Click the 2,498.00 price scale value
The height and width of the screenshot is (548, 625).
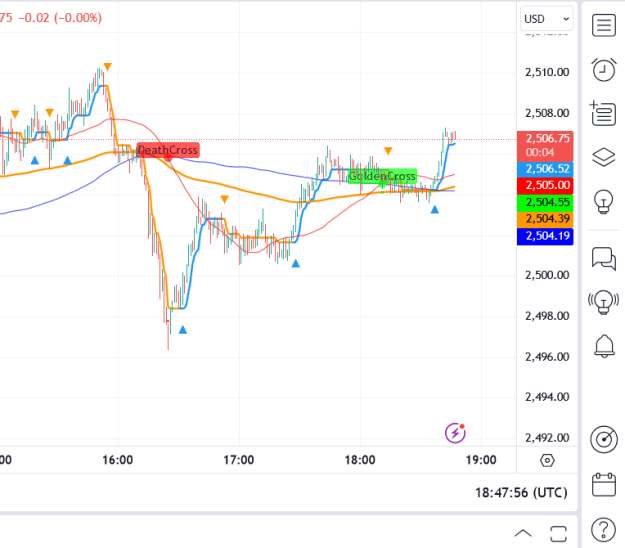547,316
